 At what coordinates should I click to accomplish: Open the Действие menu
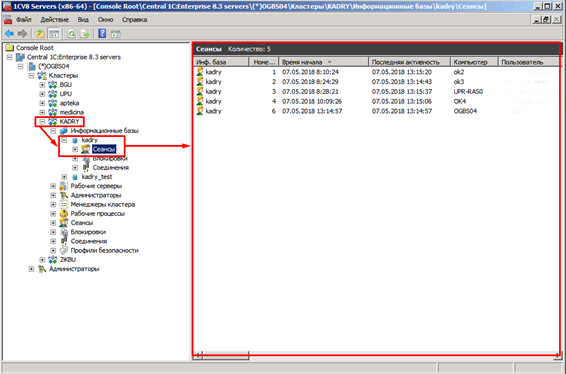(54, 20)
